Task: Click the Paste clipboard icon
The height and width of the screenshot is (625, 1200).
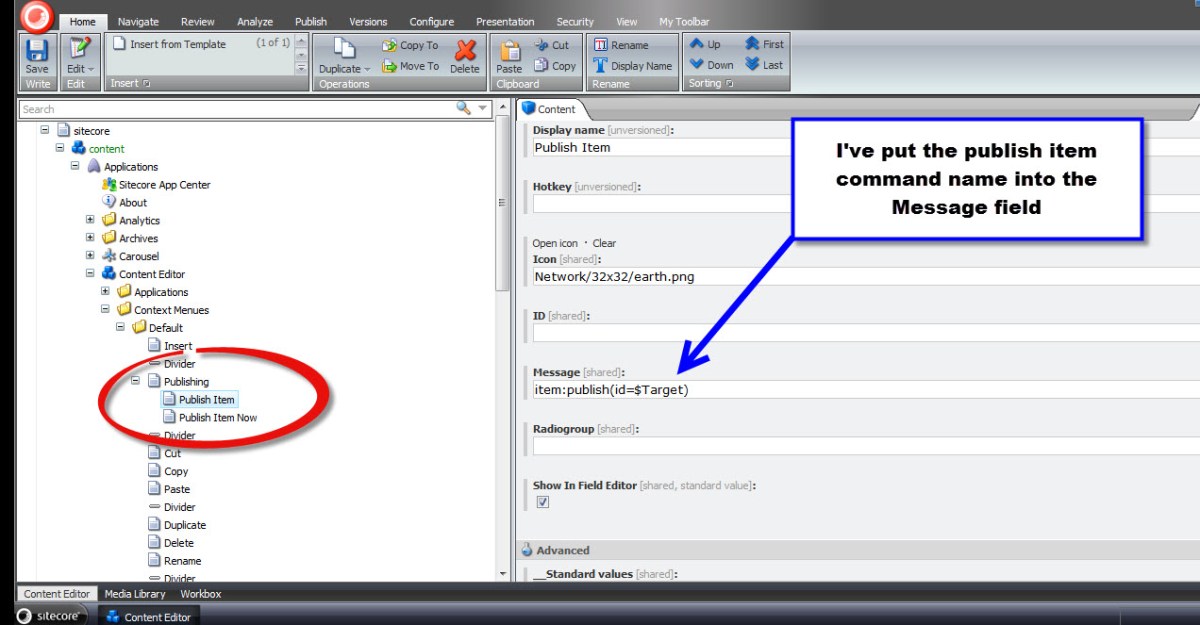Action: 509,50
